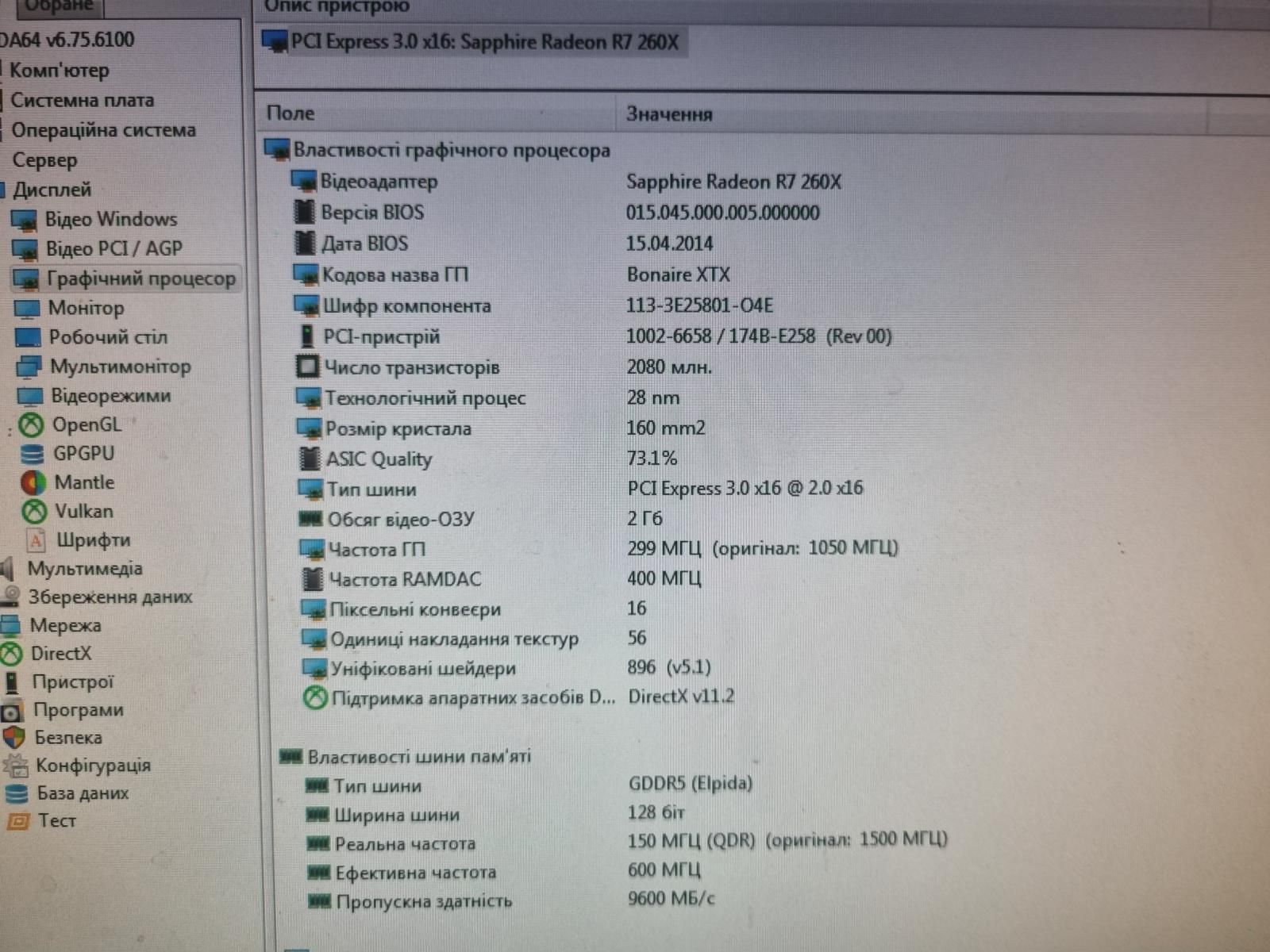Image resolution: width=1270 pixels, height=952 pixels.
Task: Expand the Мережа category
Action: click(65, 626)
